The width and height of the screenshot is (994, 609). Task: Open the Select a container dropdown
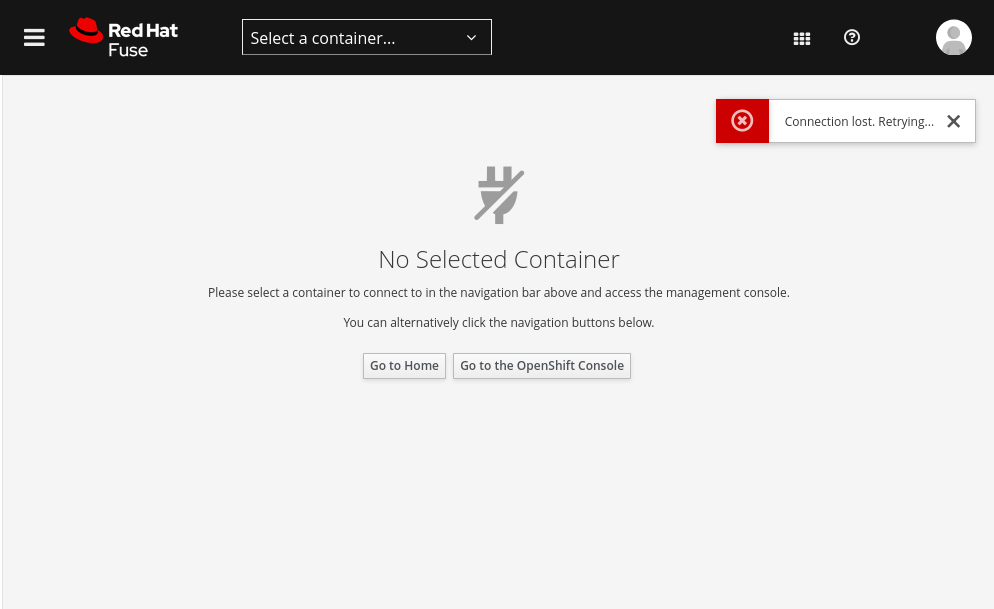point(366,37)
